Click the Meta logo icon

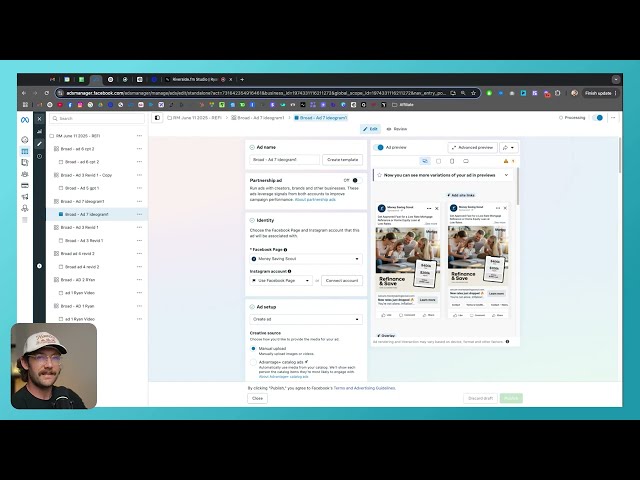pyautogui.click(x=25, y=119)
